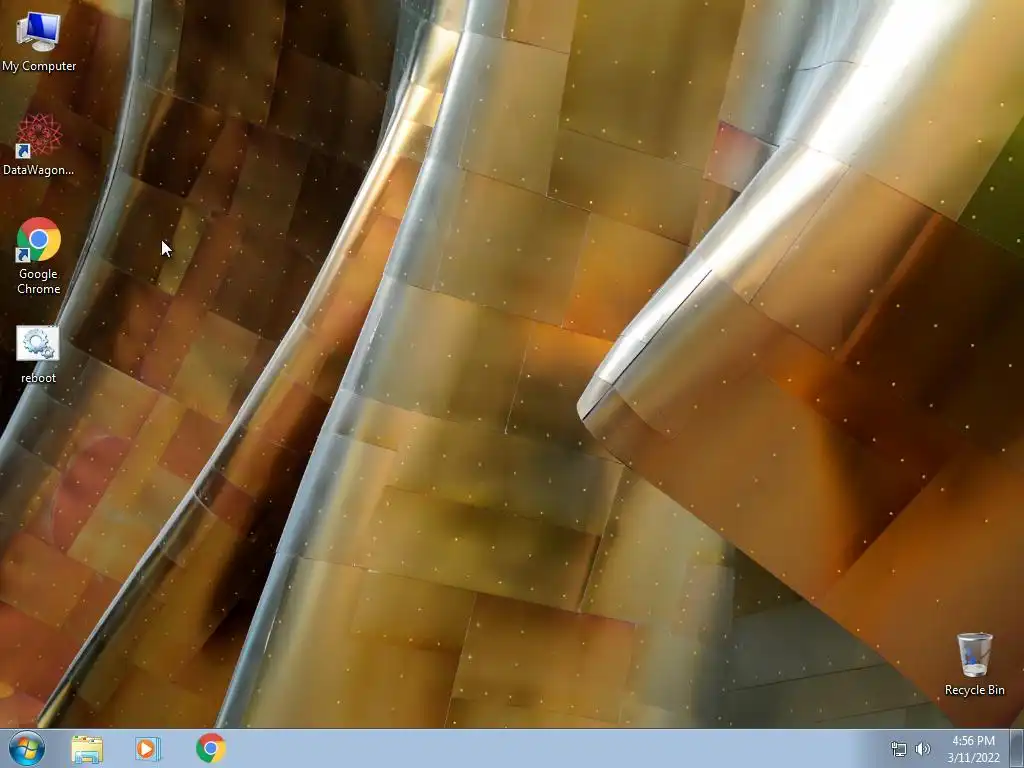Select the Recycle Bin icon
Viewport: 1024px width, 768px height.
point(974,664)
